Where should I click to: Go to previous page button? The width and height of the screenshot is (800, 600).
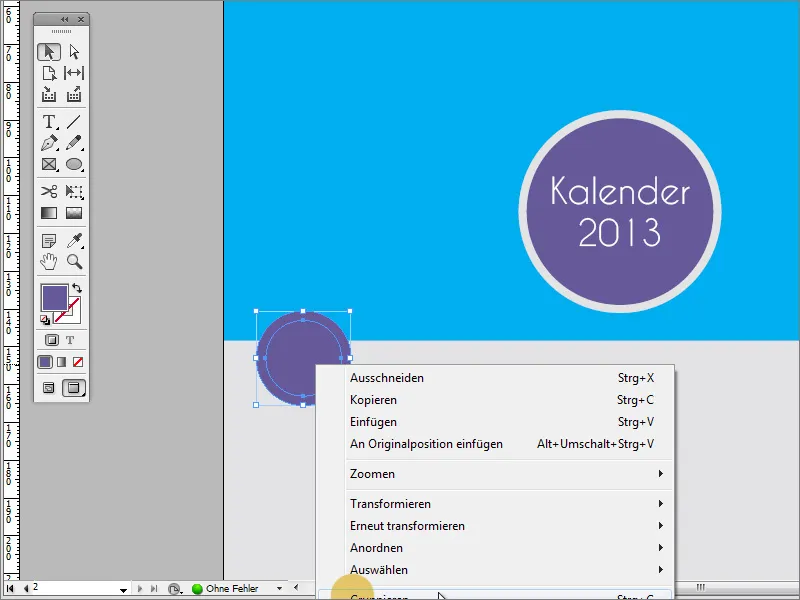click(26, 588)
